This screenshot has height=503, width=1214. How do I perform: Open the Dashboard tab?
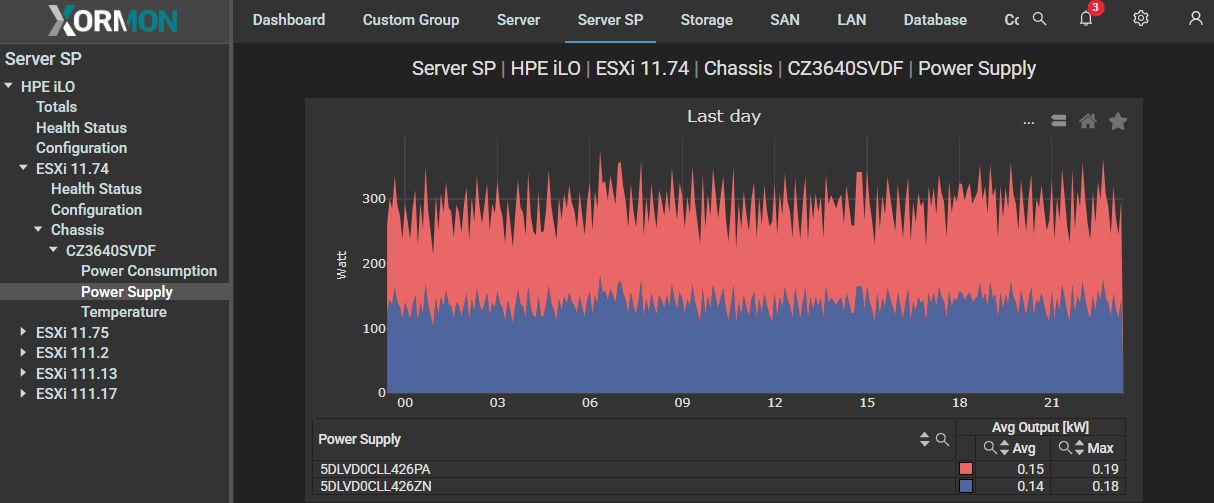click(x=289, y=20)
